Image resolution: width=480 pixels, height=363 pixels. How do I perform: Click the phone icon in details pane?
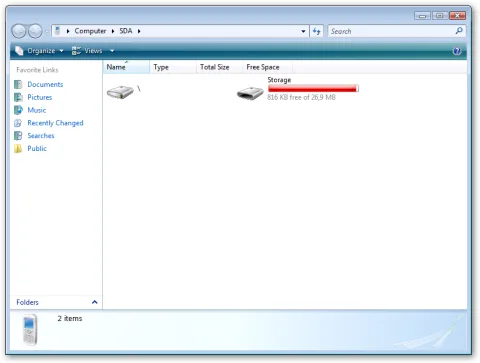tap(30, 330)
